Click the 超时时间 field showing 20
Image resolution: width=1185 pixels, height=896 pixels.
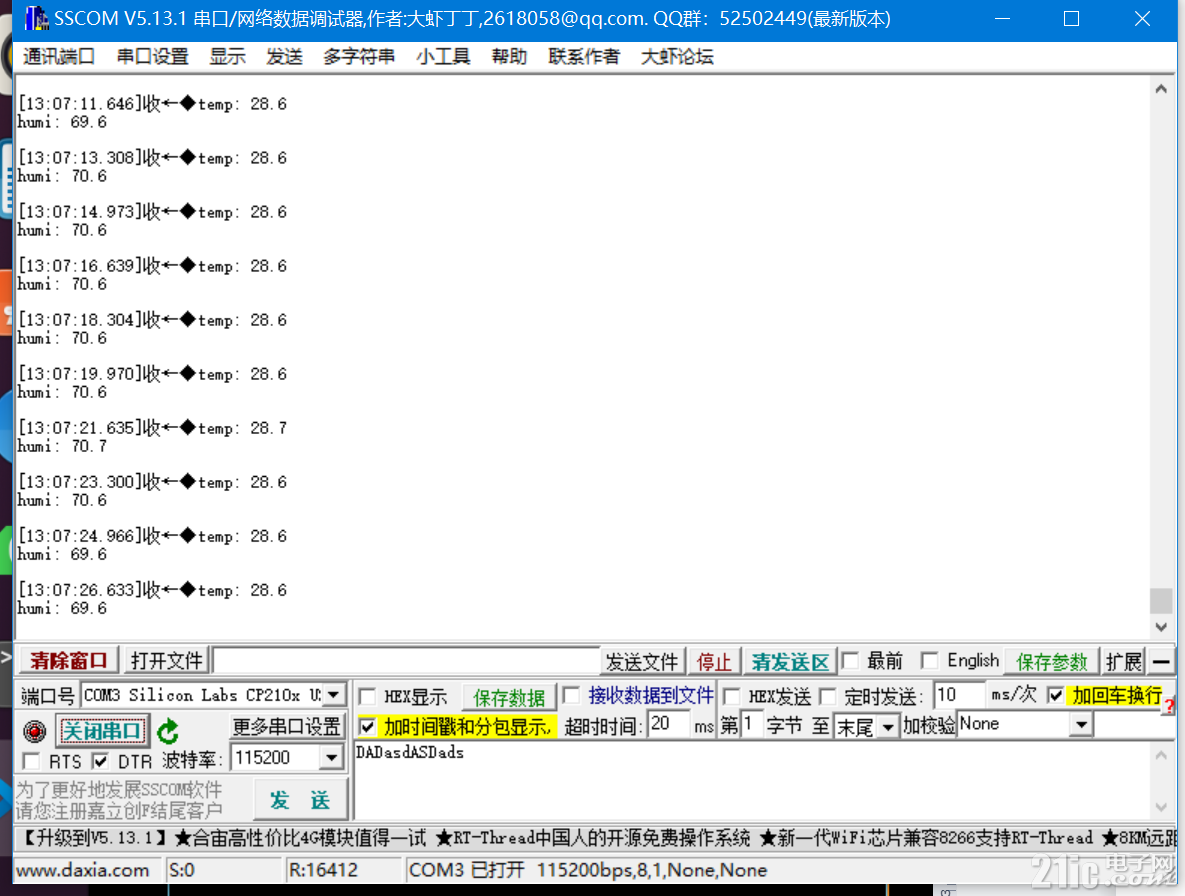click(668, 725)
